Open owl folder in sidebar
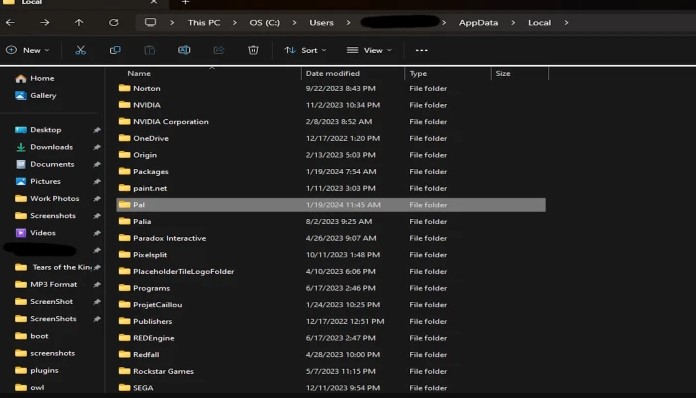The image size is (696, 398). point(29,387)
